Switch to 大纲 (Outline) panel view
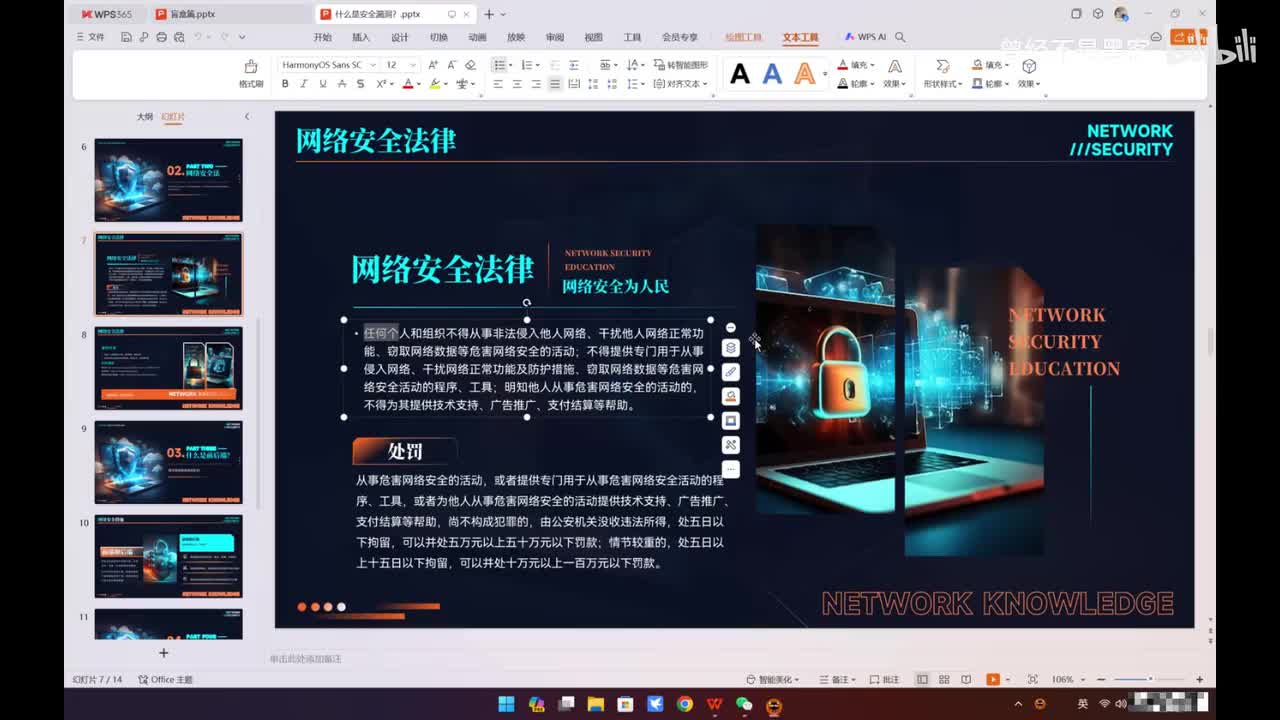 (x=145, y=117)
